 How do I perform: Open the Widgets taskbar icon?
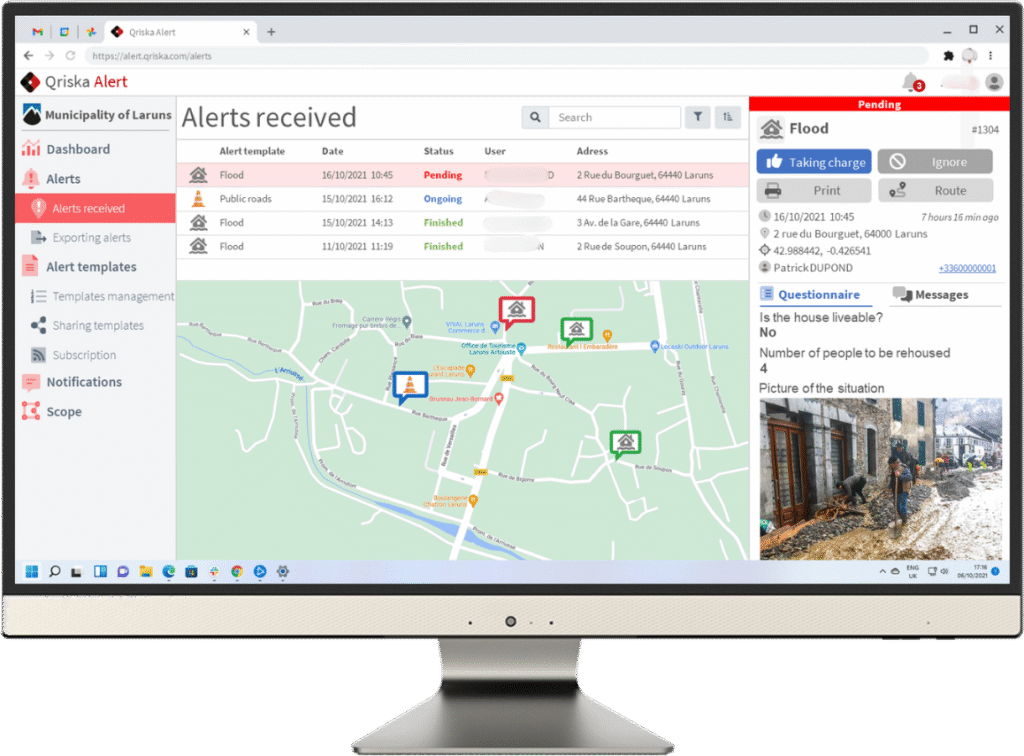point(100,572)
